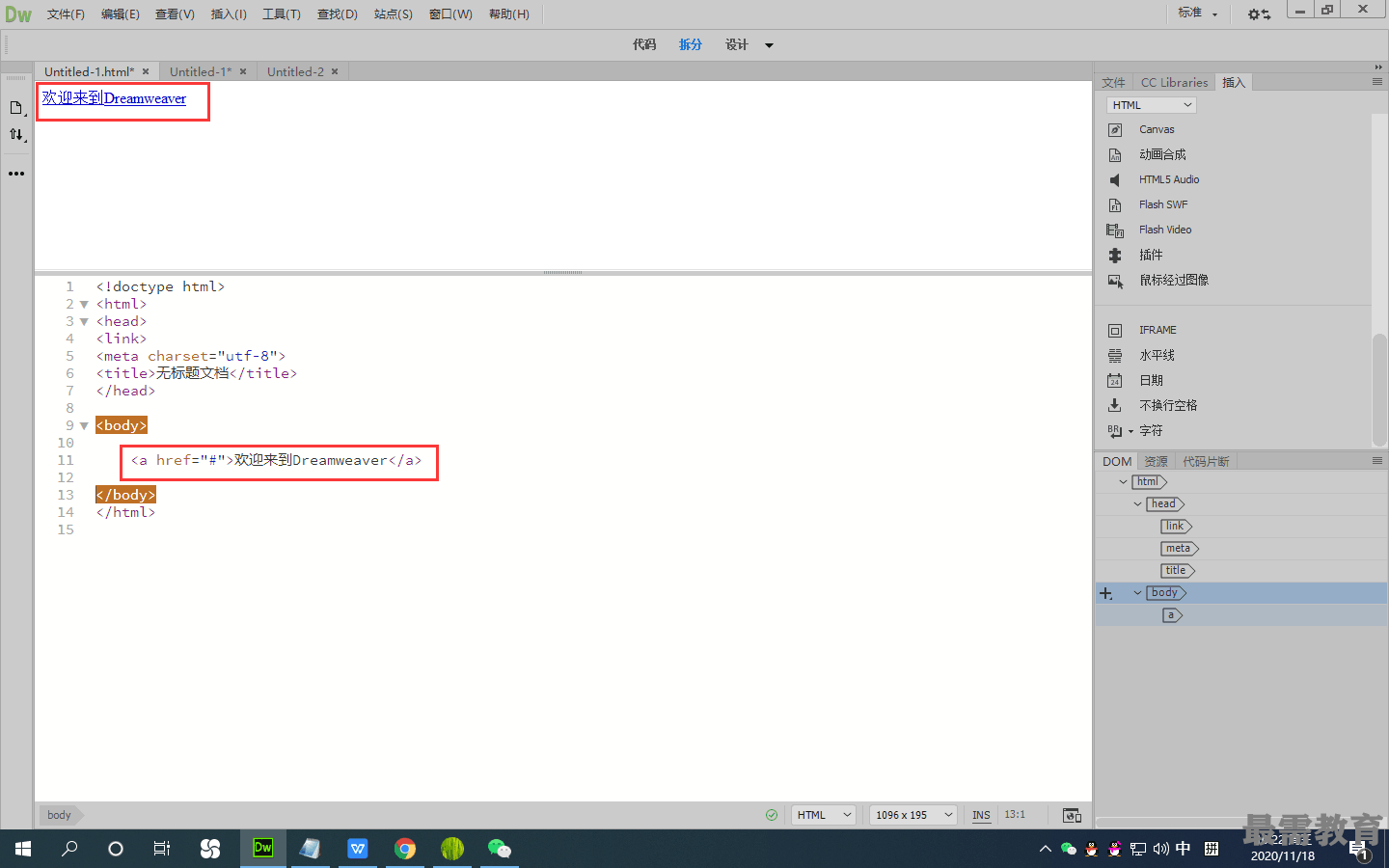Click the 欢迎来到Dreamweaver link in preview
The height and width of the screenshot is (868, 1389).
click(114, 98)
